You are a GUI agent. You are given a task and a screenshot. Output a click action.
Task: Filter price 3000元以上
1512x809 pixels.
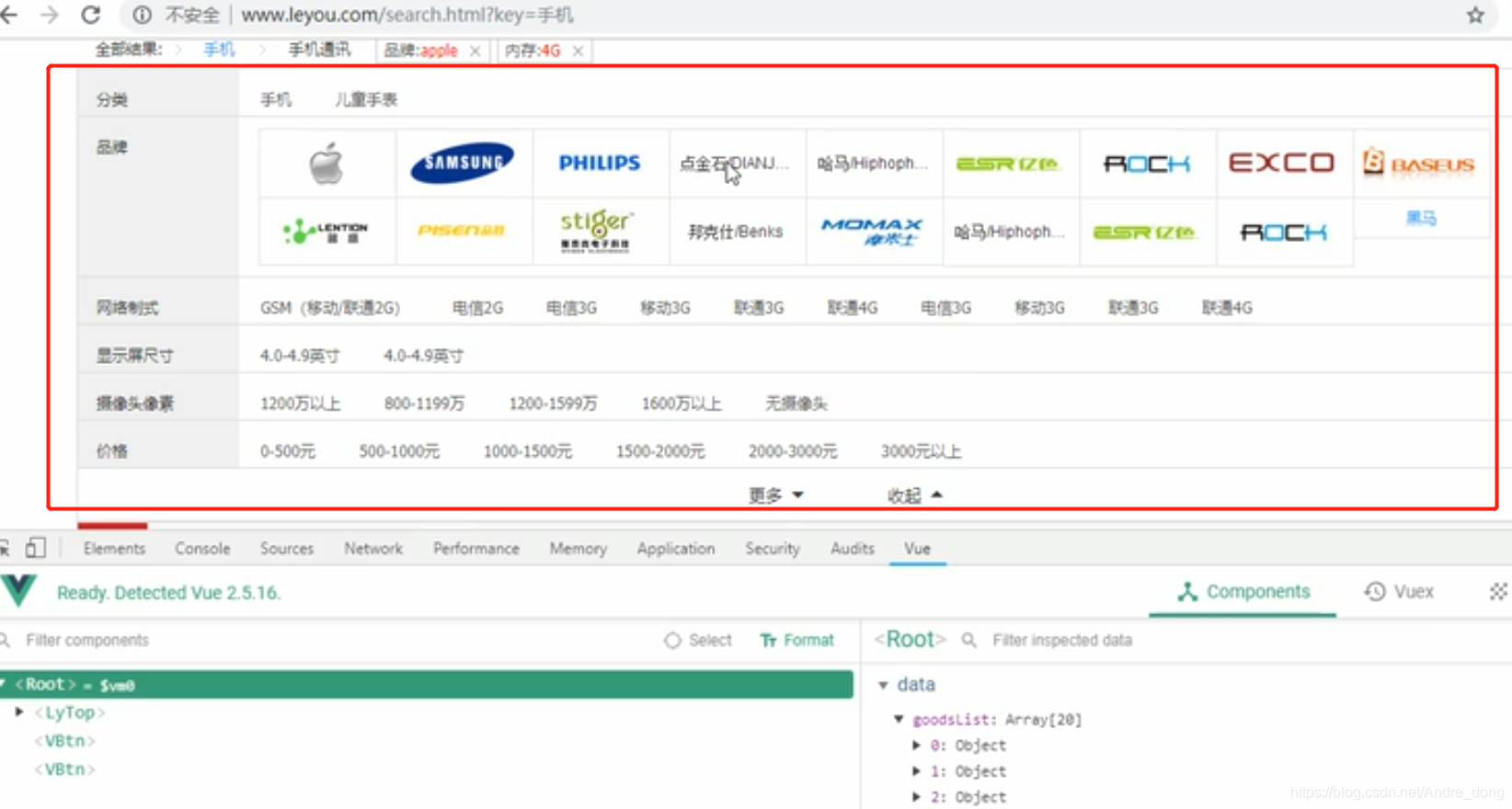pos(922,450)
